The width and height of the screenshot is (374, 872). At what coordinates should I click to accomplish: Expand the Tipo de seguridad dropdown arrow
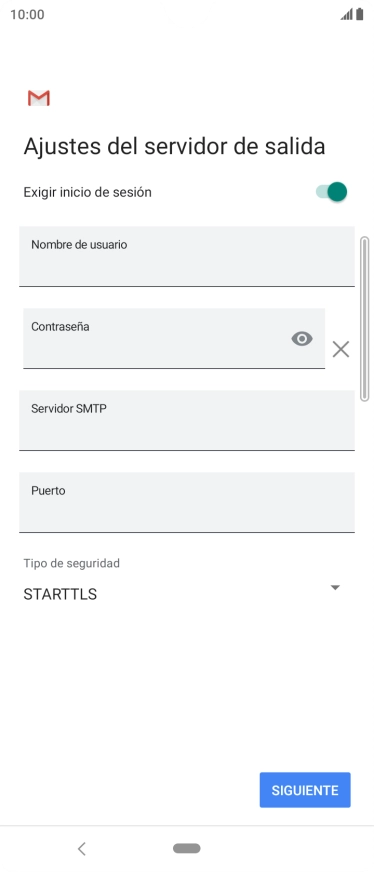335,587
